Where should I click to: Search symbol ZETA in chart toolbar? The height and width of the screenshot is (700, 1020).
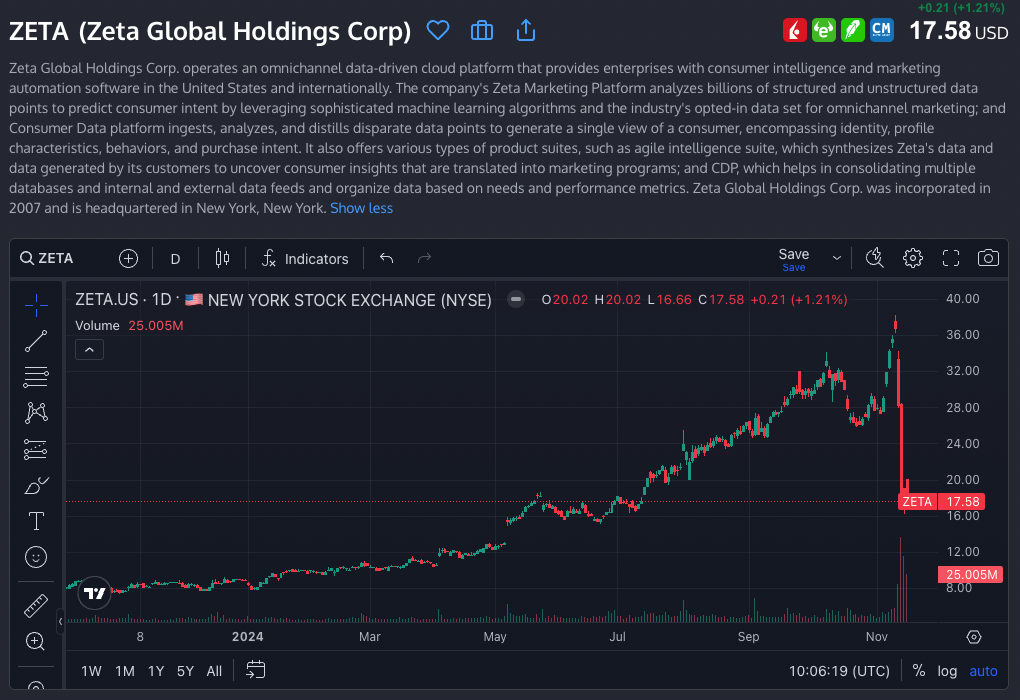(x=47, y=258)
